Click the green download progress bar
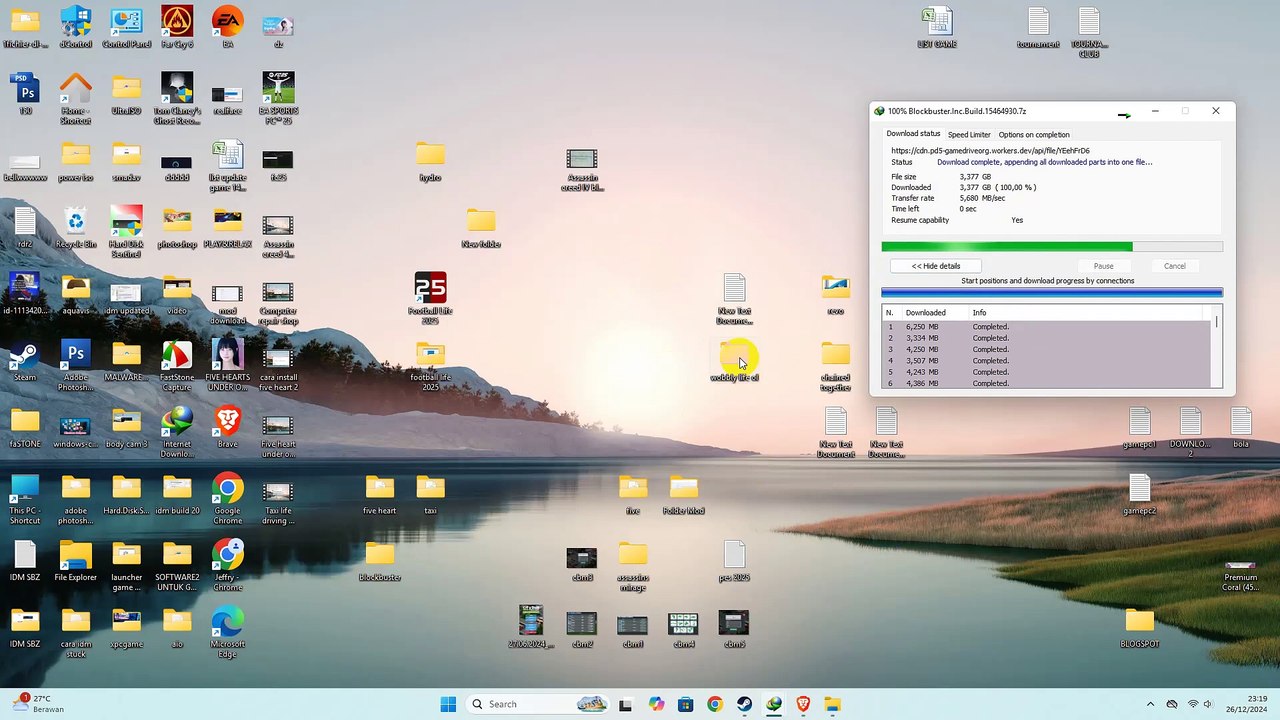Screen dimensions: 1280x720 pyautogui.click(x=1052, y=246)
